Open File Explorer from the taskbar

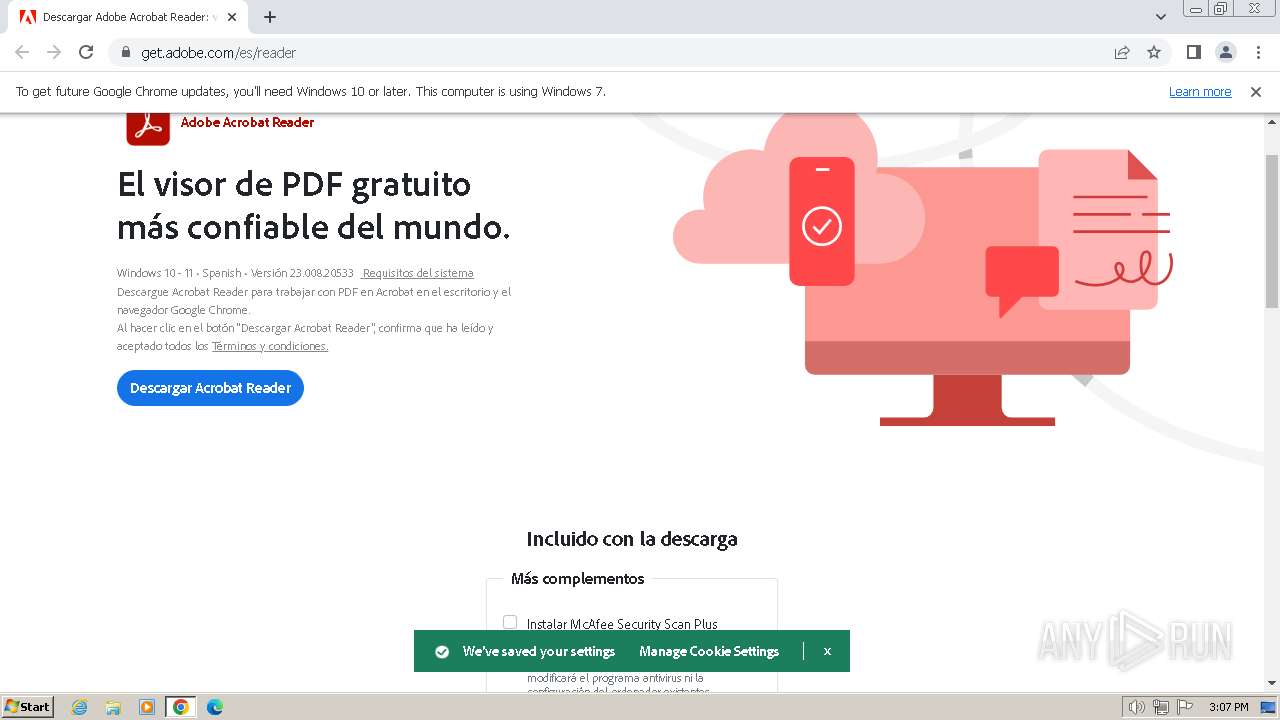[113, 707]
